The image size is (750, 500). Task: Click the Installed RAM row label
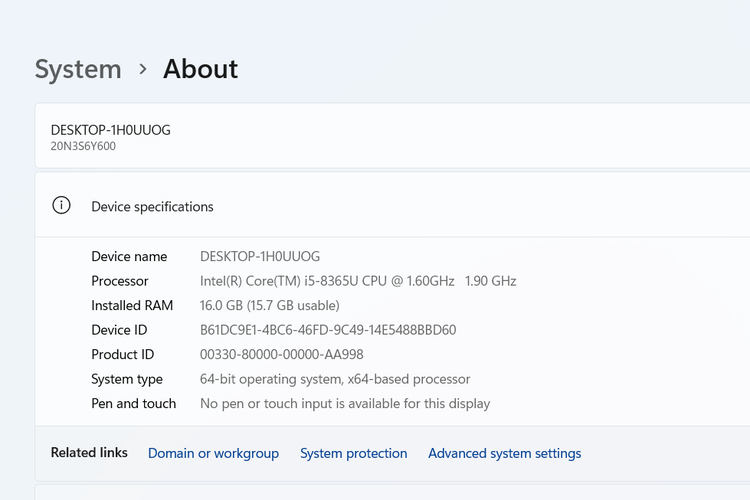point(132,305)
